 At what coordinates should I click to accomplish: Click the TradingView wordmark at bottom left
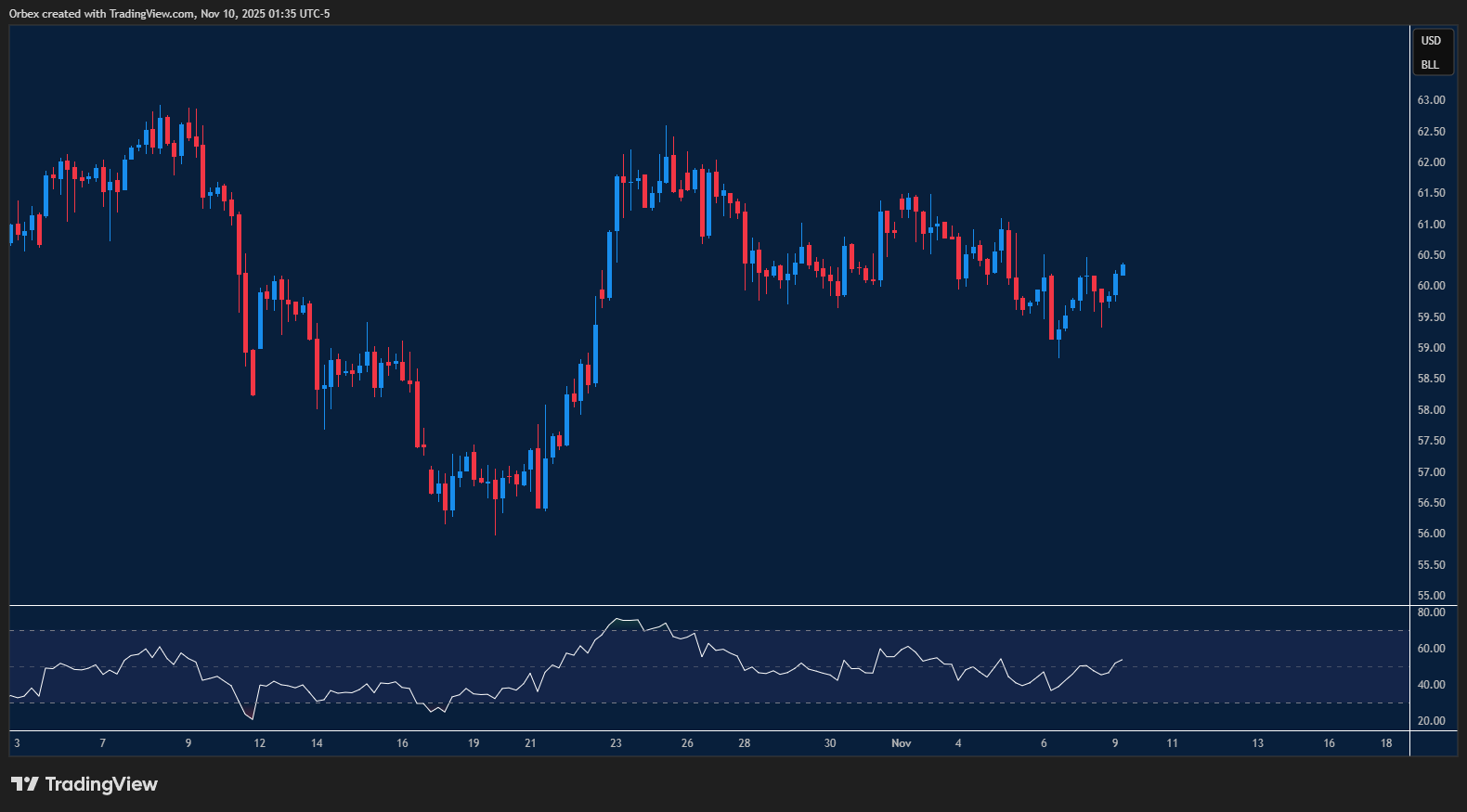[x=101, y=784]
